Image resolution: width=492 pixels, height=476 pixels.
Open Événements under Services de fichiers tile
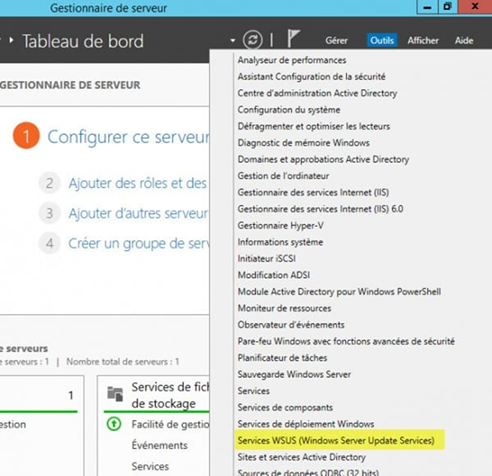tap(159, 445)
